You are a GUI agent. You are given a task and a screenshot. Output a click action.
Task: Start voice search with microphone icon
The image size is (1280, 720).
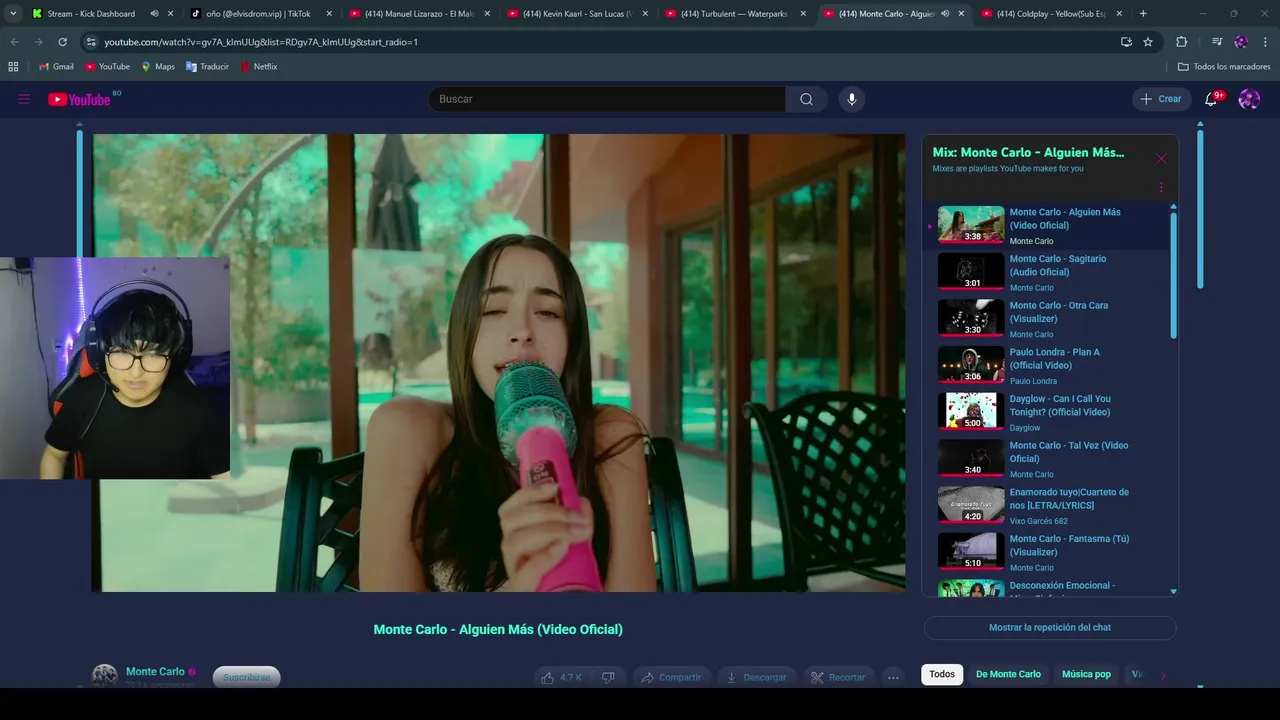[x=852, y=99]
